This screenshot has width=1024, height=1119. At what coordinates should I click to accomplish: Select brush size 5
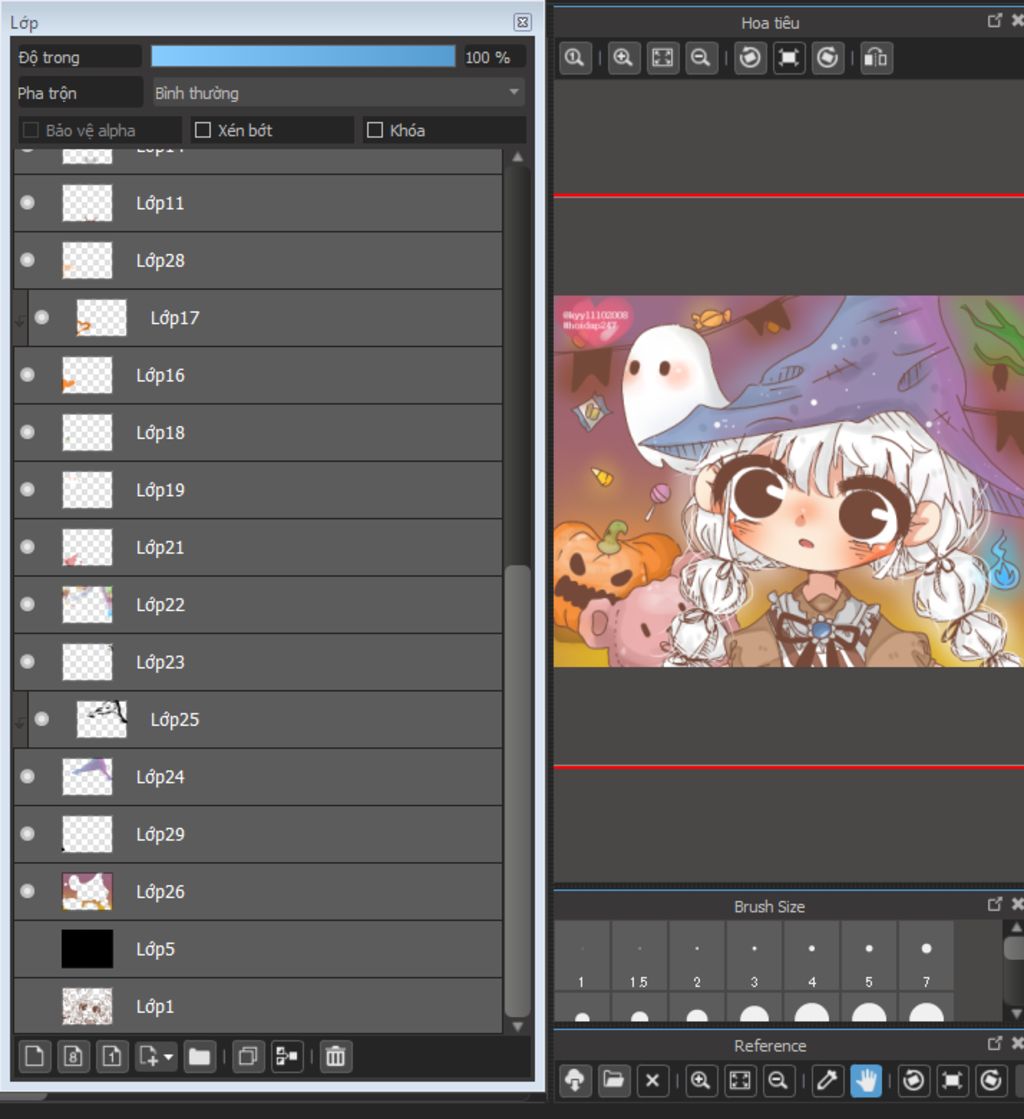pos(868,956)
